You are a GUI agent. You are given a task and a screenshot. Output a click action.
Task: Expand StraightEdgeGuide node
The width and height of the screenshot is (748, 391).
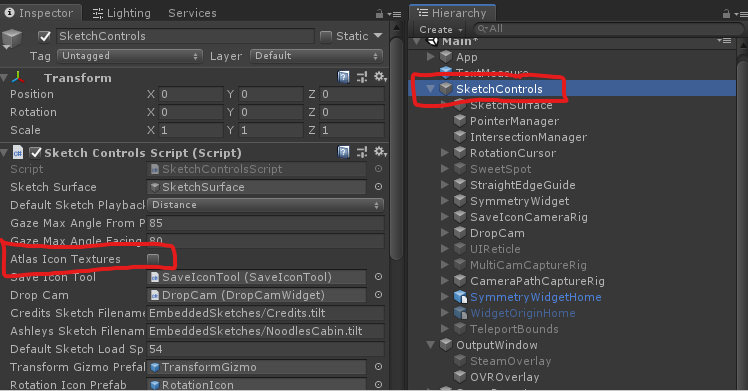click(445, 185)
